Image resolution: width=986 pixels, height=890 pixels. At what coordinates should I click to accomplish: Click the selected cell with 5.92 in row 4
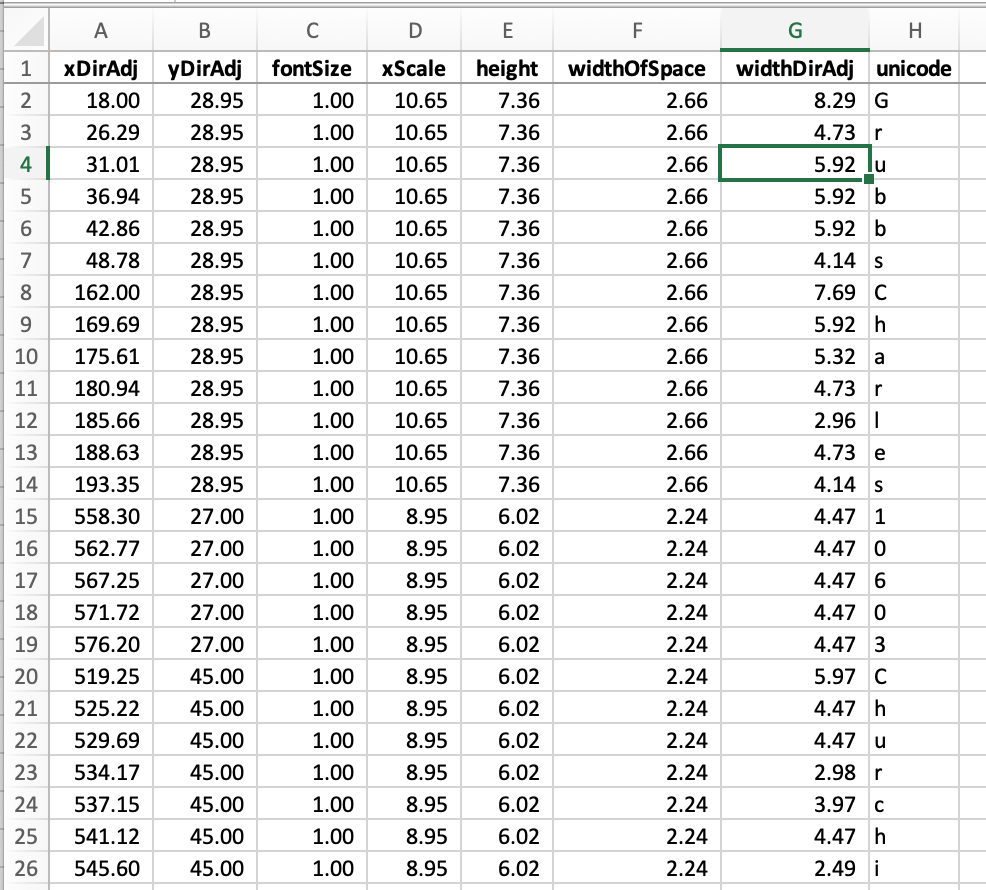click(x=794, y=164)
